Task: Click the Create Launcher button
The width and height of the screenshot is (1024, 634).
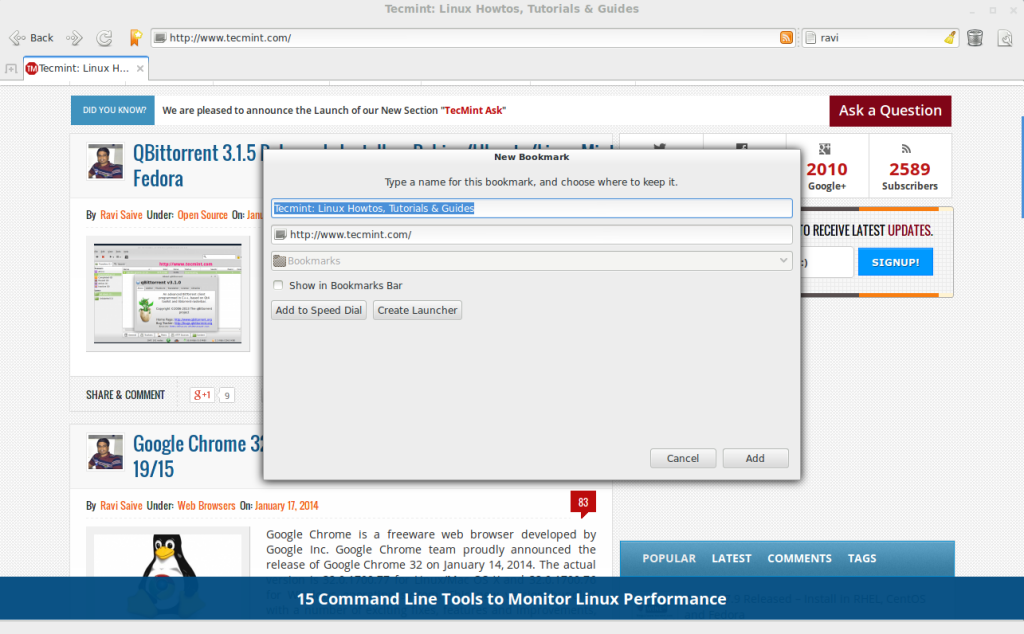Action: pos(417,310)
